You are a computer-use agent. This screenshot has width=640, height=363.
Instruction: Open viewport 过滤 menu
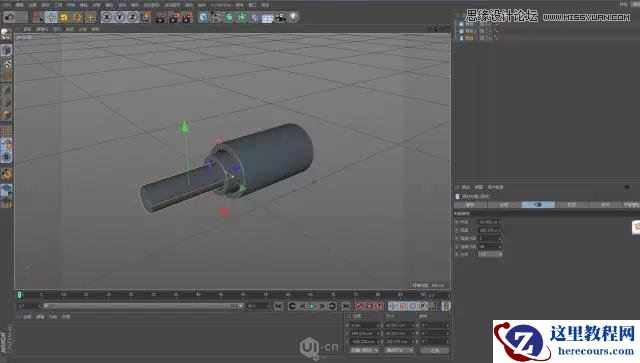tap(82, 29)
